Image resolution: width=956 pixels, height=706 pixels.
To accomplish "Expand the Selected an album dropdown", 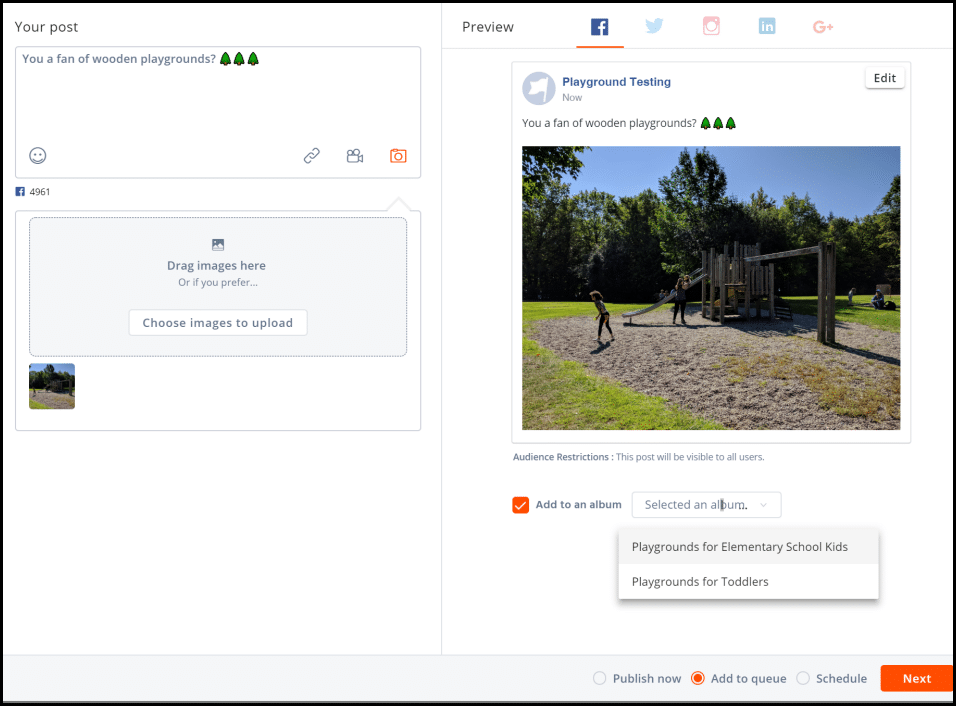I will coord(706,505).
